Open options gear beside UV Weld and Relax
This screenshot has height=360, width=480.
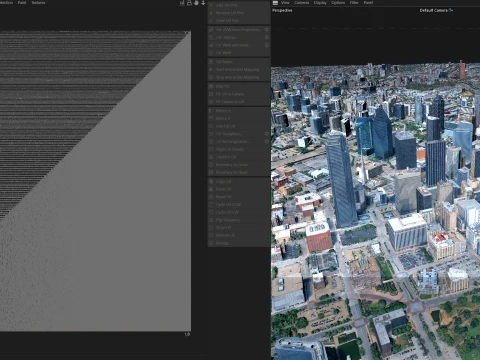click(x=267, y=45)
